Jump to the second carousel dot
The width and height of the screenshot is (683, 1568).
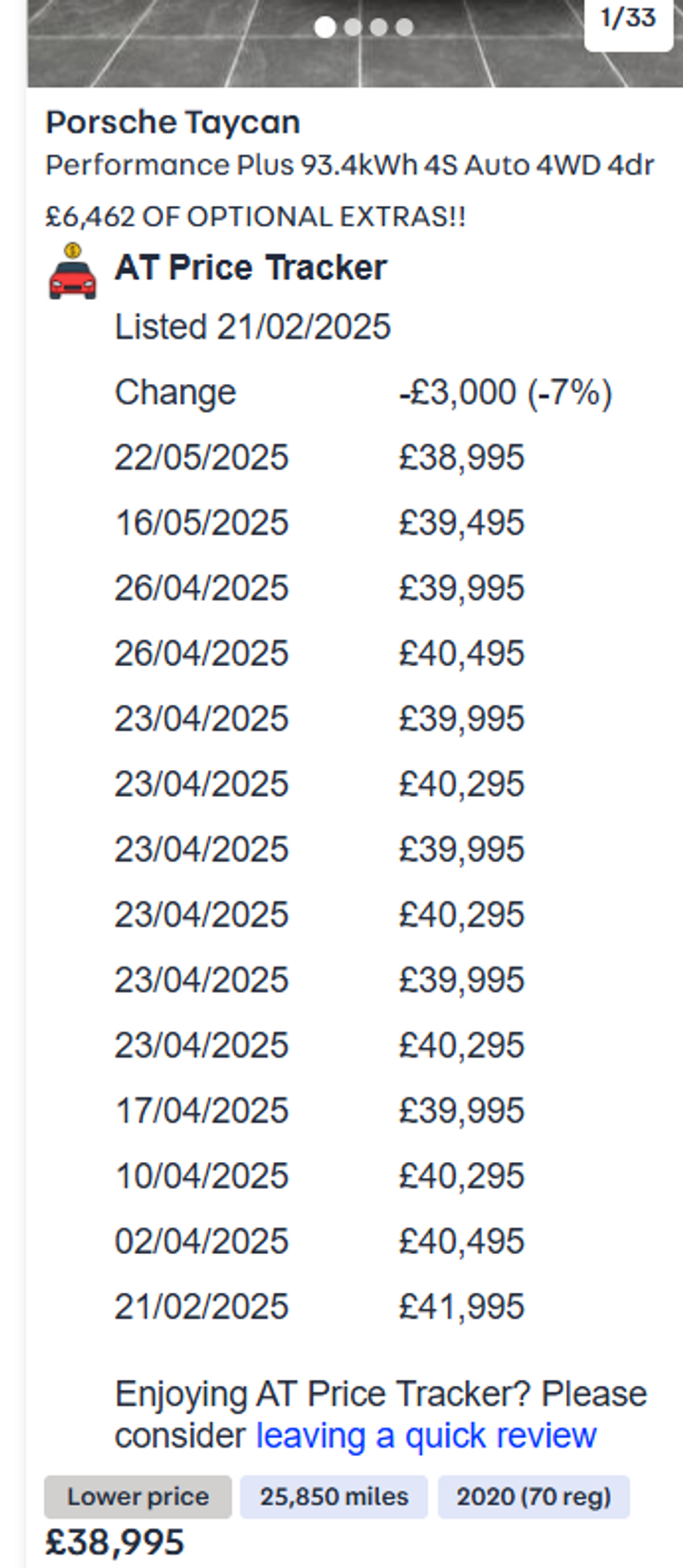click(x=353, y=28)
